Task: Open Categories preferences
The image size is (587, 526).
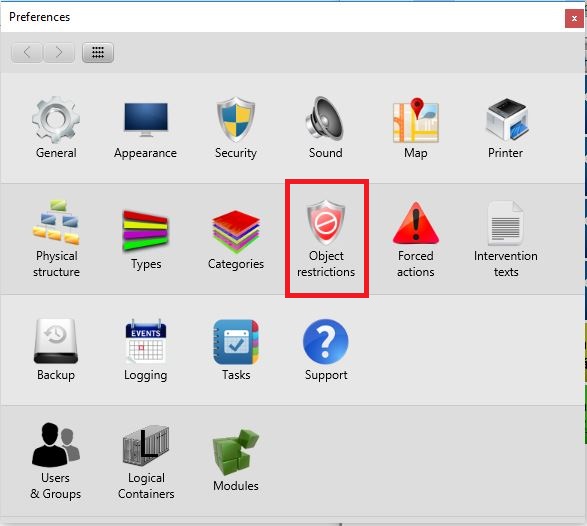Action: point(235,231)
